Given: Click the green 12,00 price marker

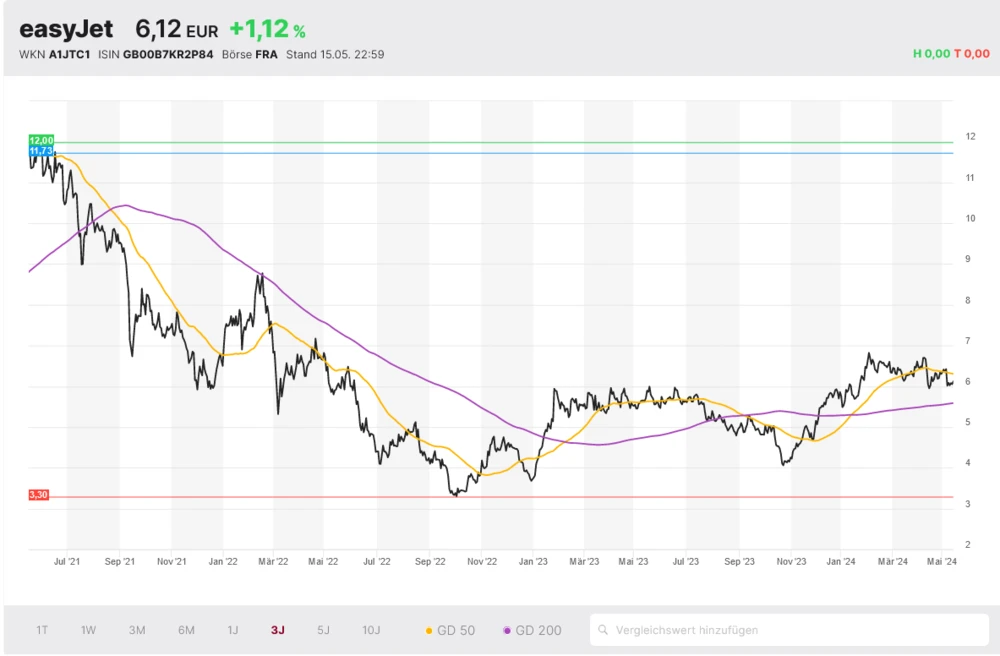Looking at the screenshot, I should click(41, 141).
